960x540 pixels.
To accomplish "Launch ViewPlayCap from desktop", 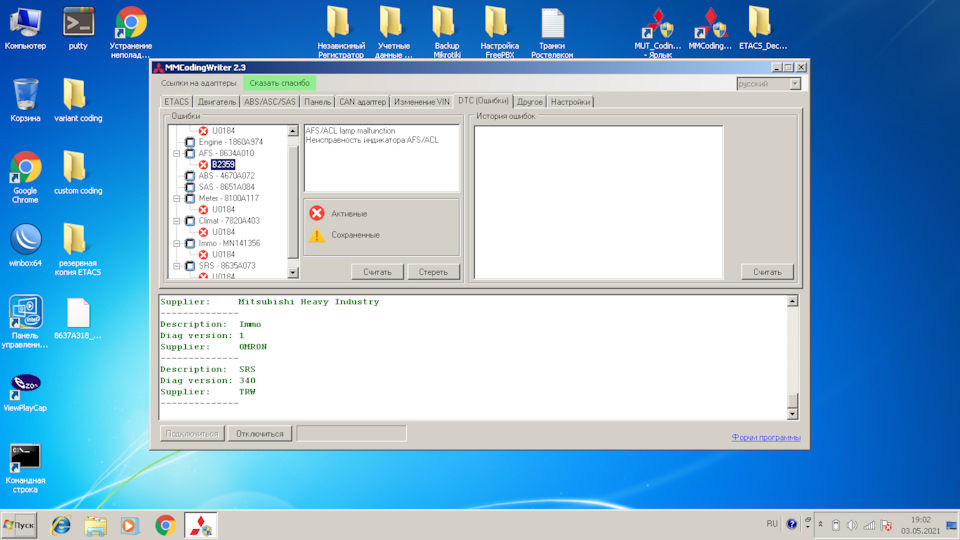I will click(25, 392).
